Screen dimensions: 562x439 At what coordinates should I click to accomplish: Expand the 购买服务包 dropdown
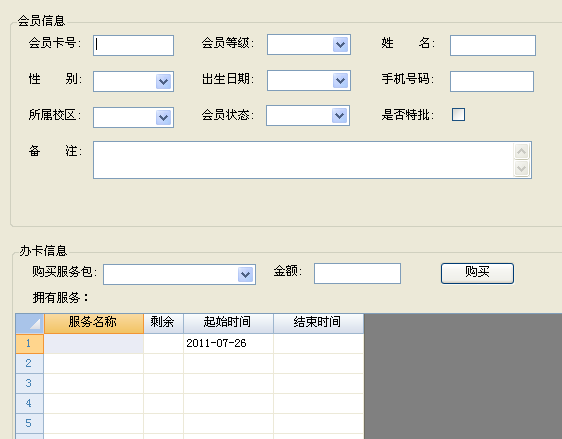(x=246, y=275)
